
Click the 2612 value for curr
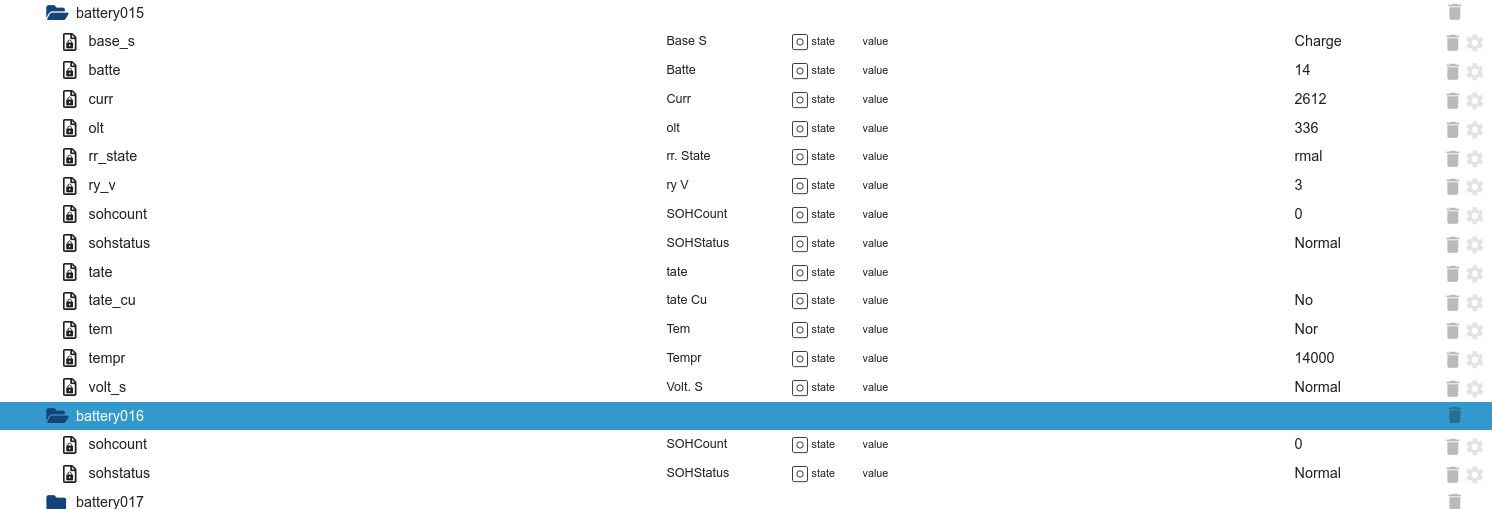[1310, 99]
